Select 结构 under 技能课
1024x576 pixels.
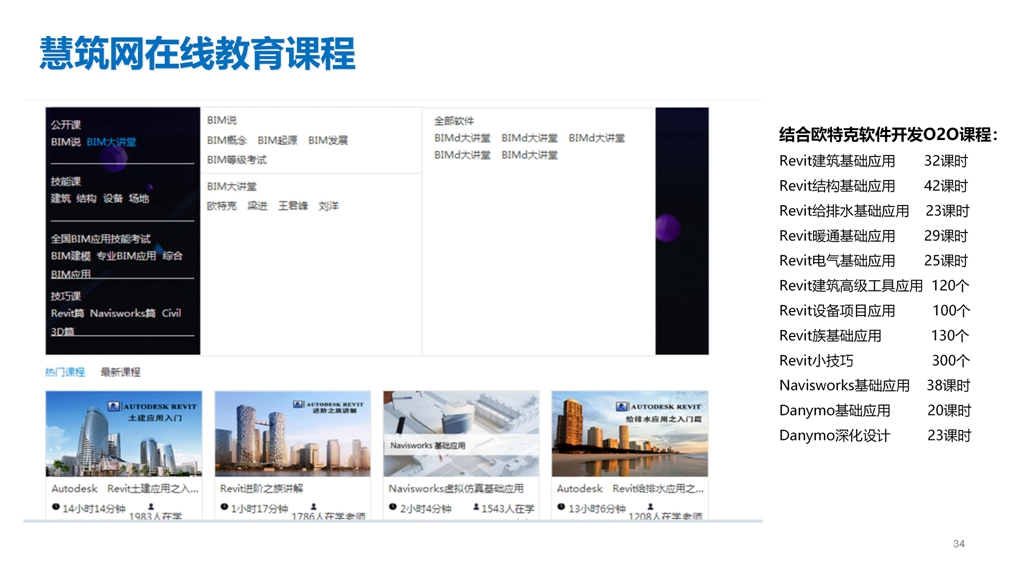point(86,199)
